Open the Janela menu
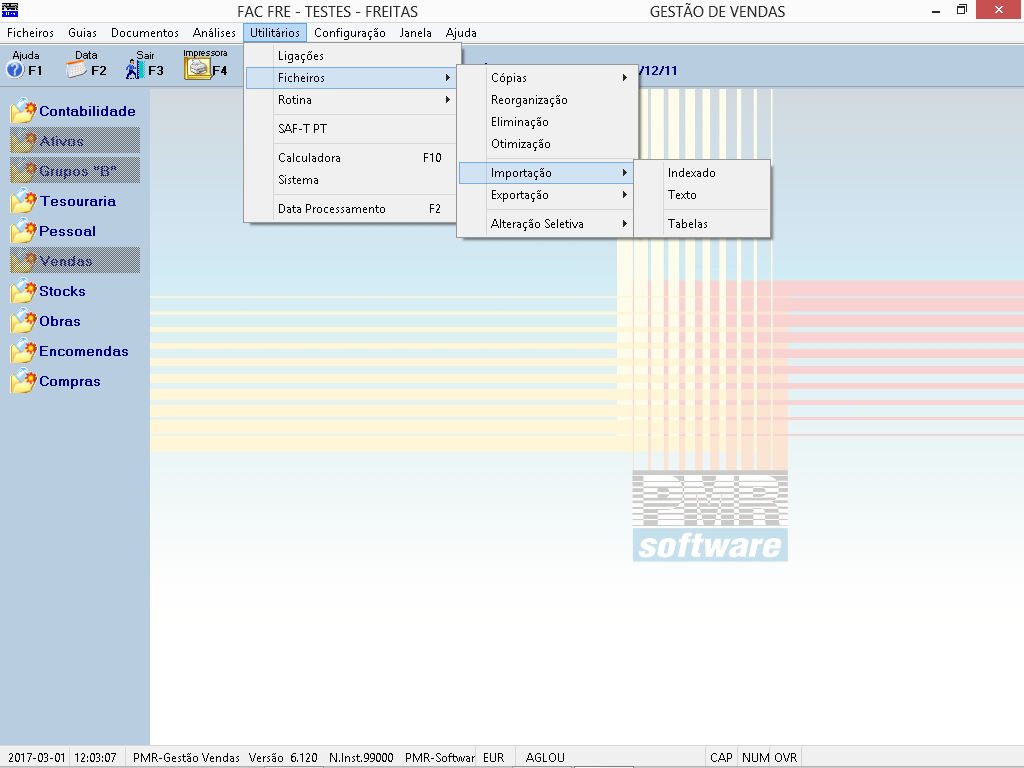This screenshot has height=768, width=1024. pos(415,33)
